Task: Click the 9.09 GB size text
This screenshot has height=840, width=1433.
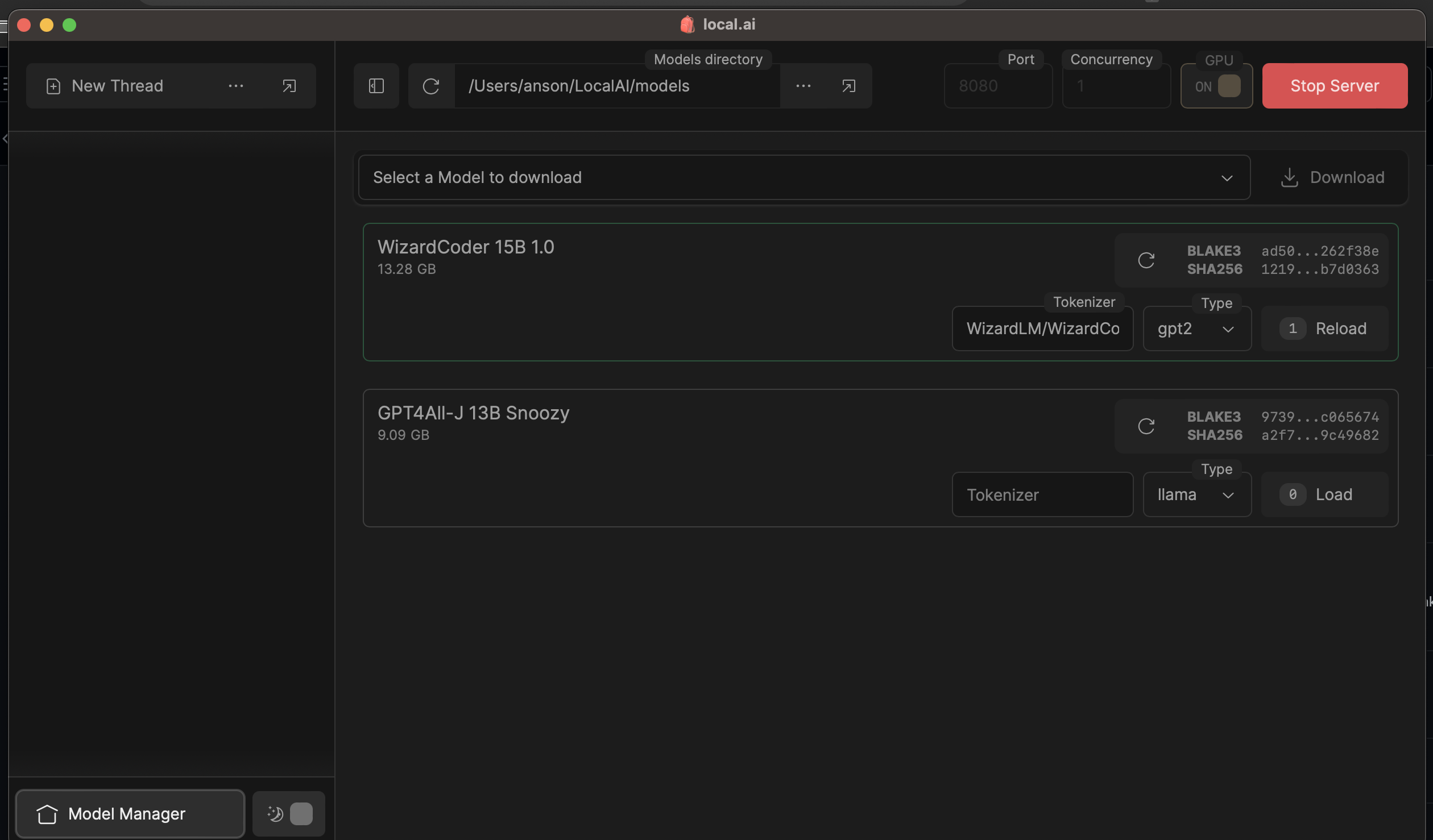Action: click(x=403, y=435)
